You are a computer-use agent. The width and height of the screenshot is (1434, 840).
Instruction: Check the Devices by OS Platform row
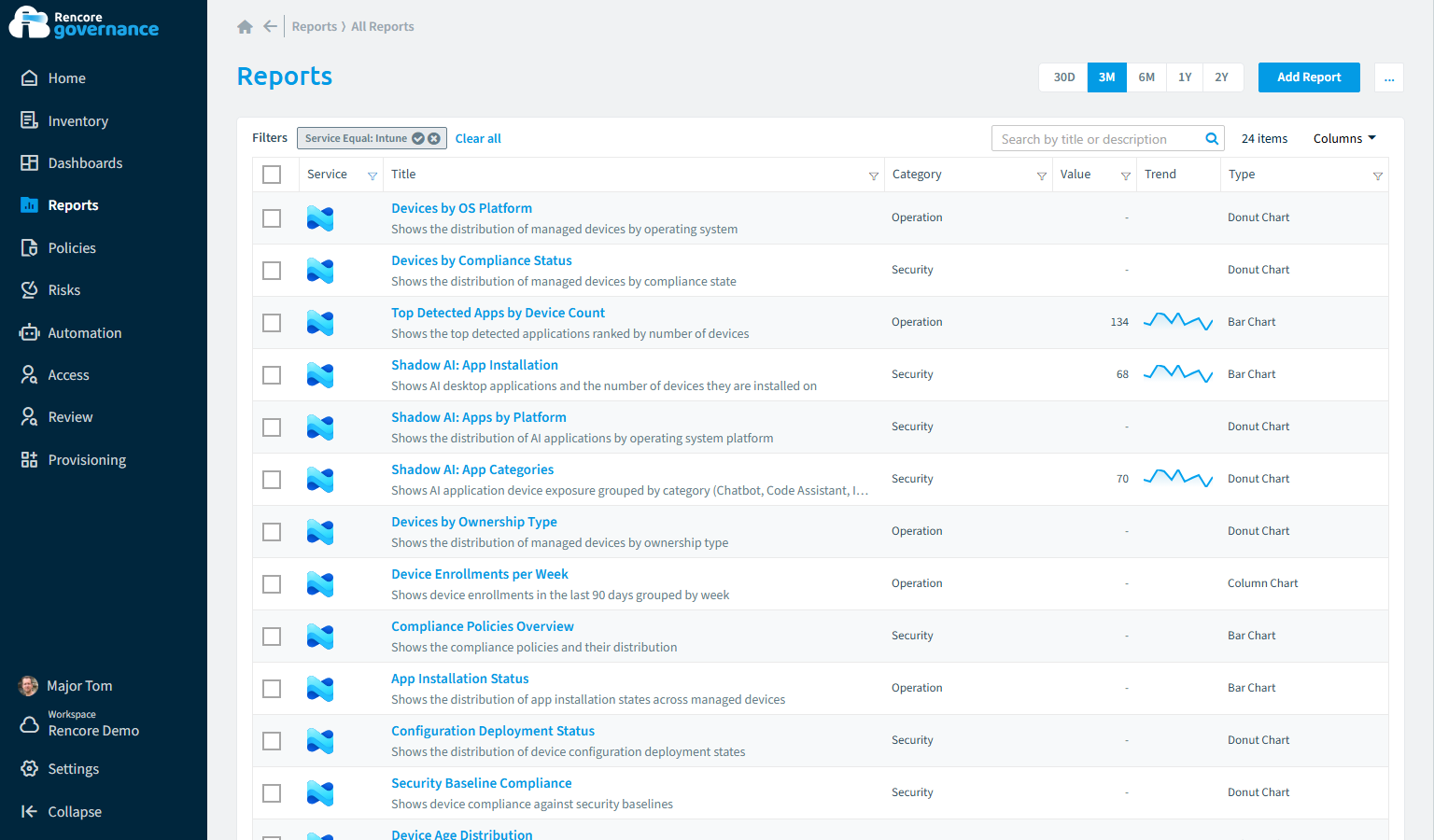tap(272, 218)
